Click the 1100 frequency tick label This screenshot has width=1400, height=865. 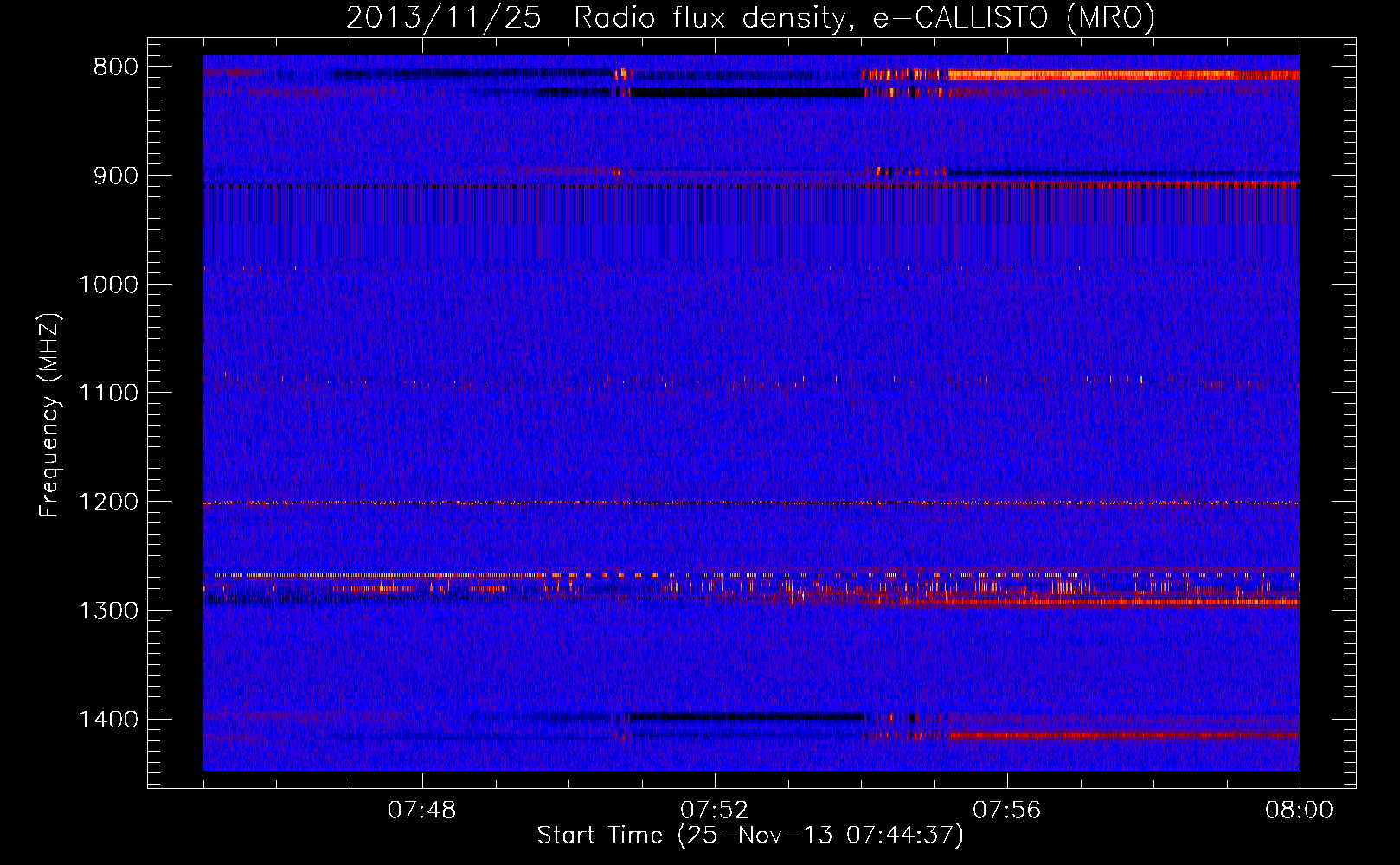point(108,394)
